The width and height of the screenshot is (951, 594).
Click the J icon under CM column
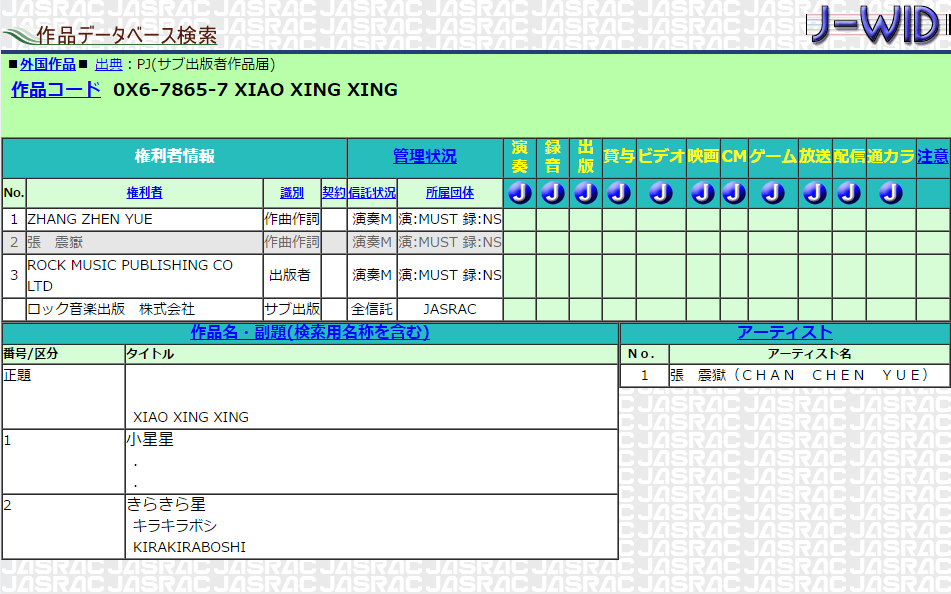tap(734, 194)
